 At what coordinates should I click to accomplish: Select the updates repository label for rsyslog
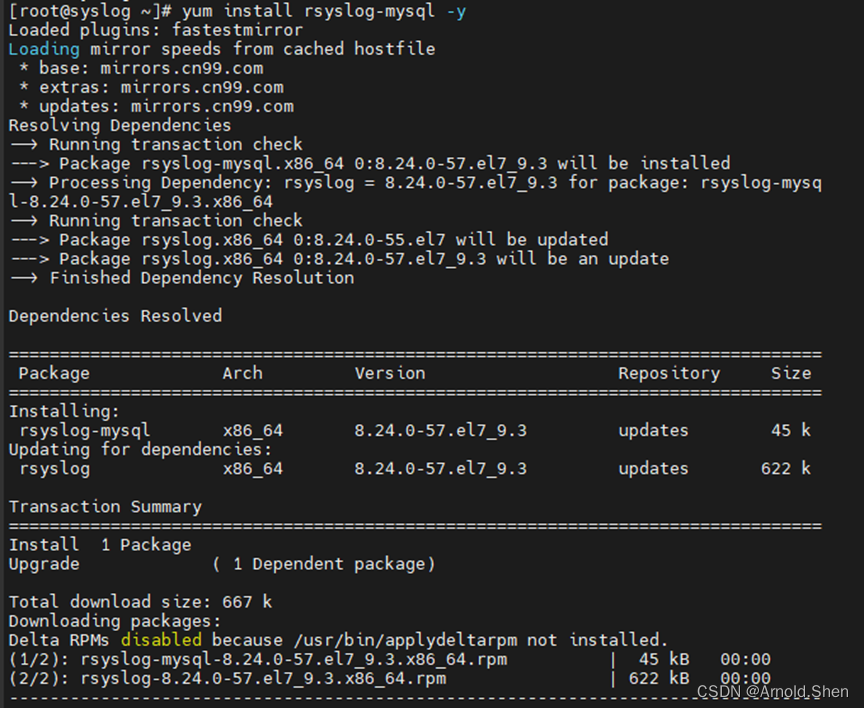coord(653,468)
